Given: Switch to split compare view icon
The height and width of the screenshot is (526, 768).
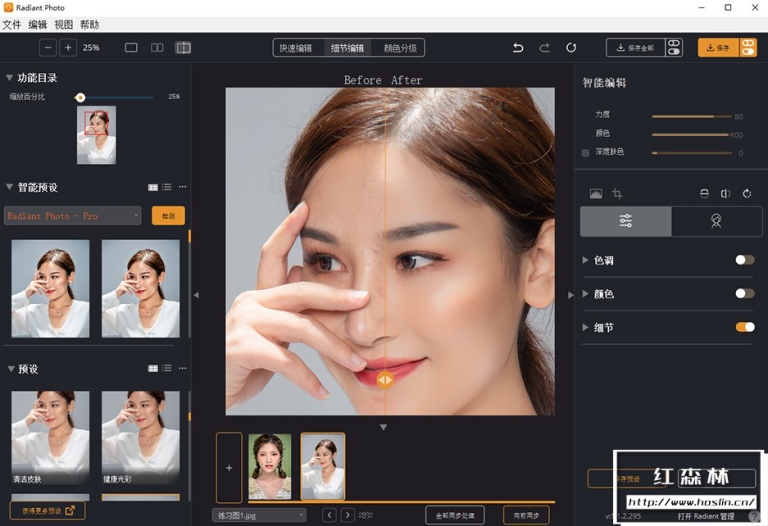Looking at the screenshot, I should click(183, 48).
